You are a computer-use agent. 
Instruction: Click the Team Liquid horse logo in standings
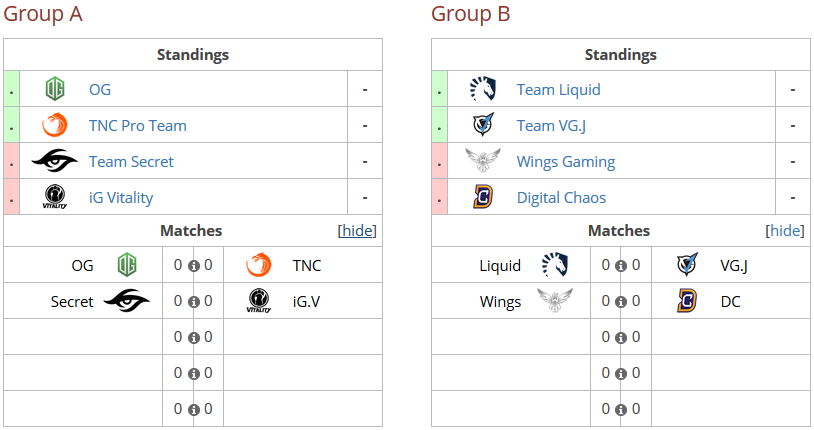point(483,89)
